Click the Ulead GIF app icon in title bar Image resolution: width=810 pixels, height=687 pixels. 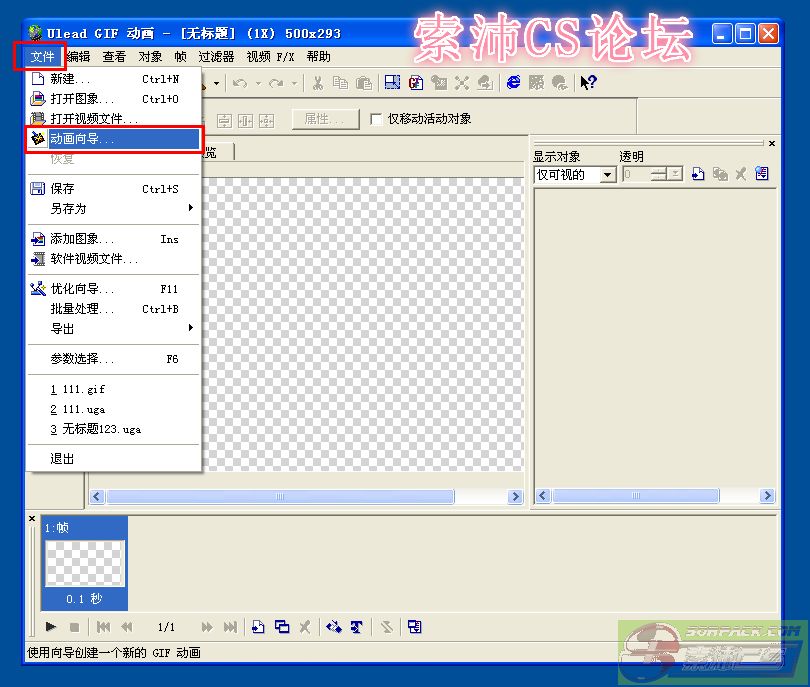35,34
